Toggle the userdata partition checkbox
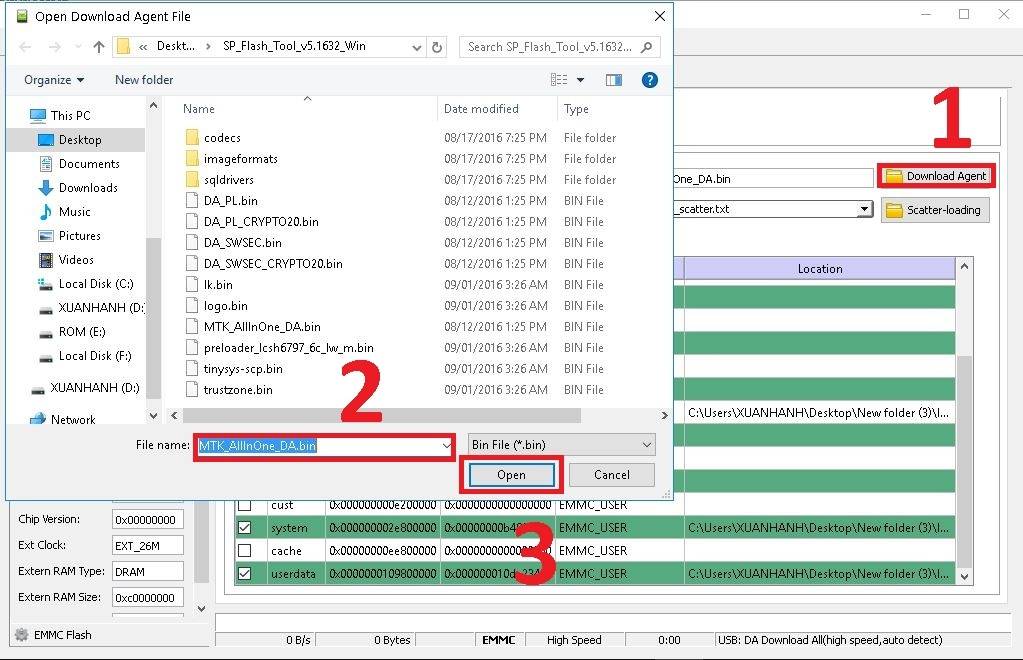 tap(245, 574)
